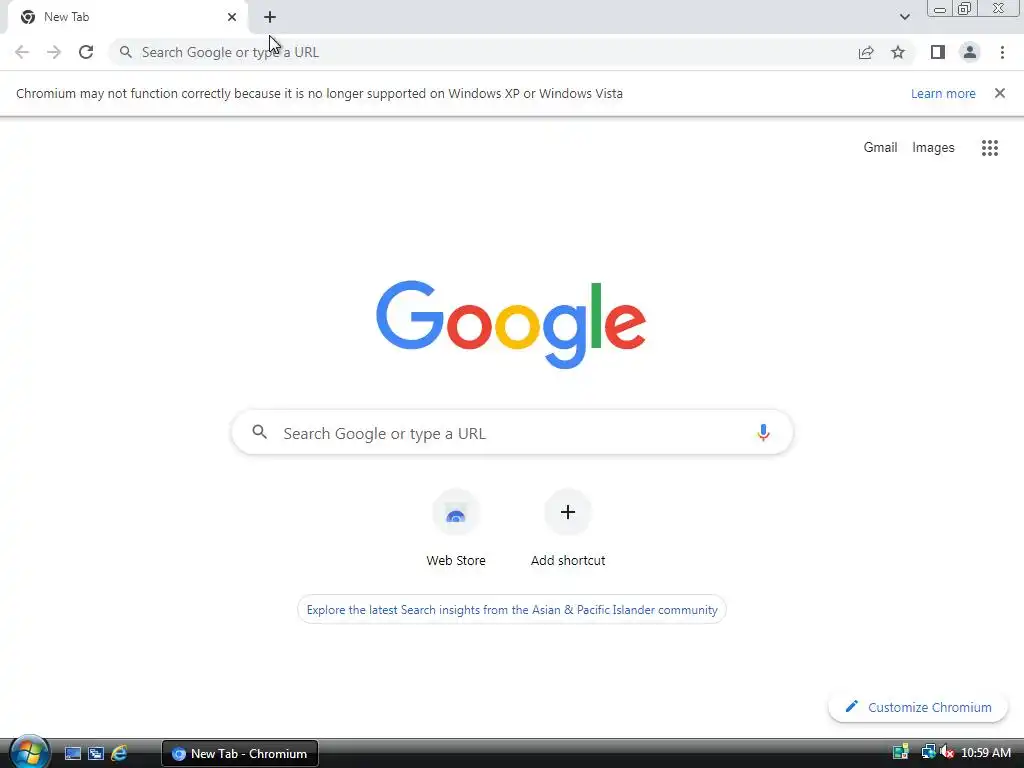This screenshot has height=768, width=1024.
Task: Click the forward navigation arrow
Action: (54, 52)
